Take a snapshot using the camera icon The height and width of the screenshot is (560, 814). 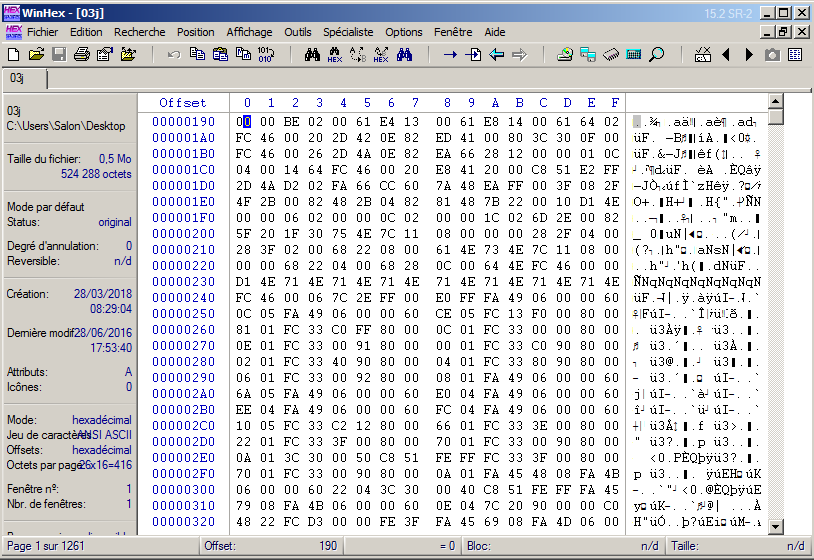pos(772,54)
